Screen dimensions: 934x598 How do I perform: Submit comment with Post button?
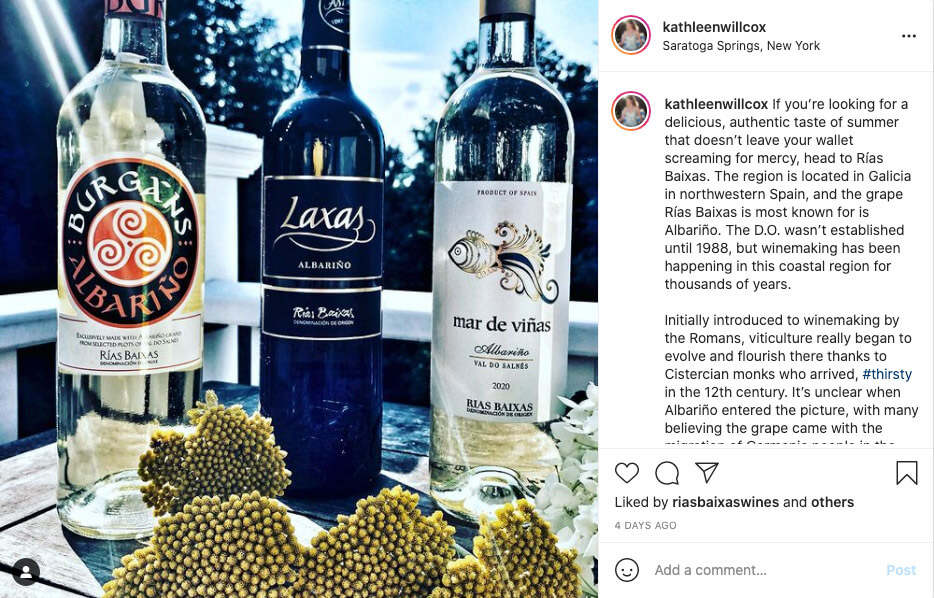click(901, 570)
